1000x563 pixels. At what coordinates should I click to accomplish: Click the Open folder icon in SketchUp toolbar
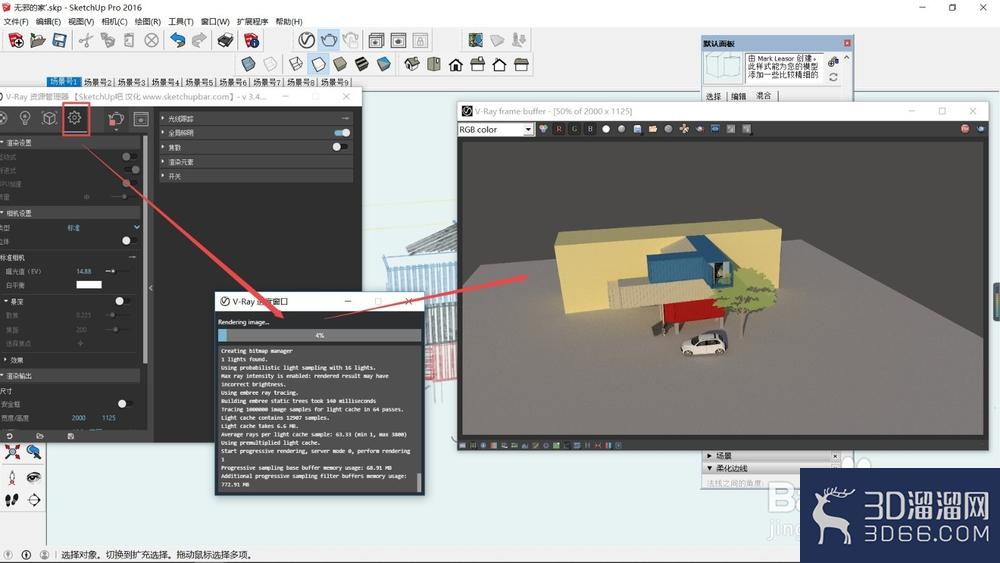(38, 41)
